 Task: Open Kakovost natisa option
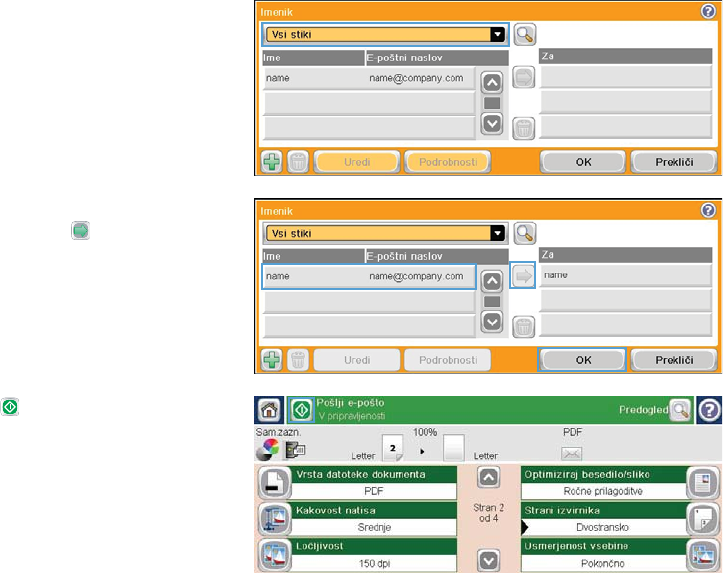click(357, 519)
